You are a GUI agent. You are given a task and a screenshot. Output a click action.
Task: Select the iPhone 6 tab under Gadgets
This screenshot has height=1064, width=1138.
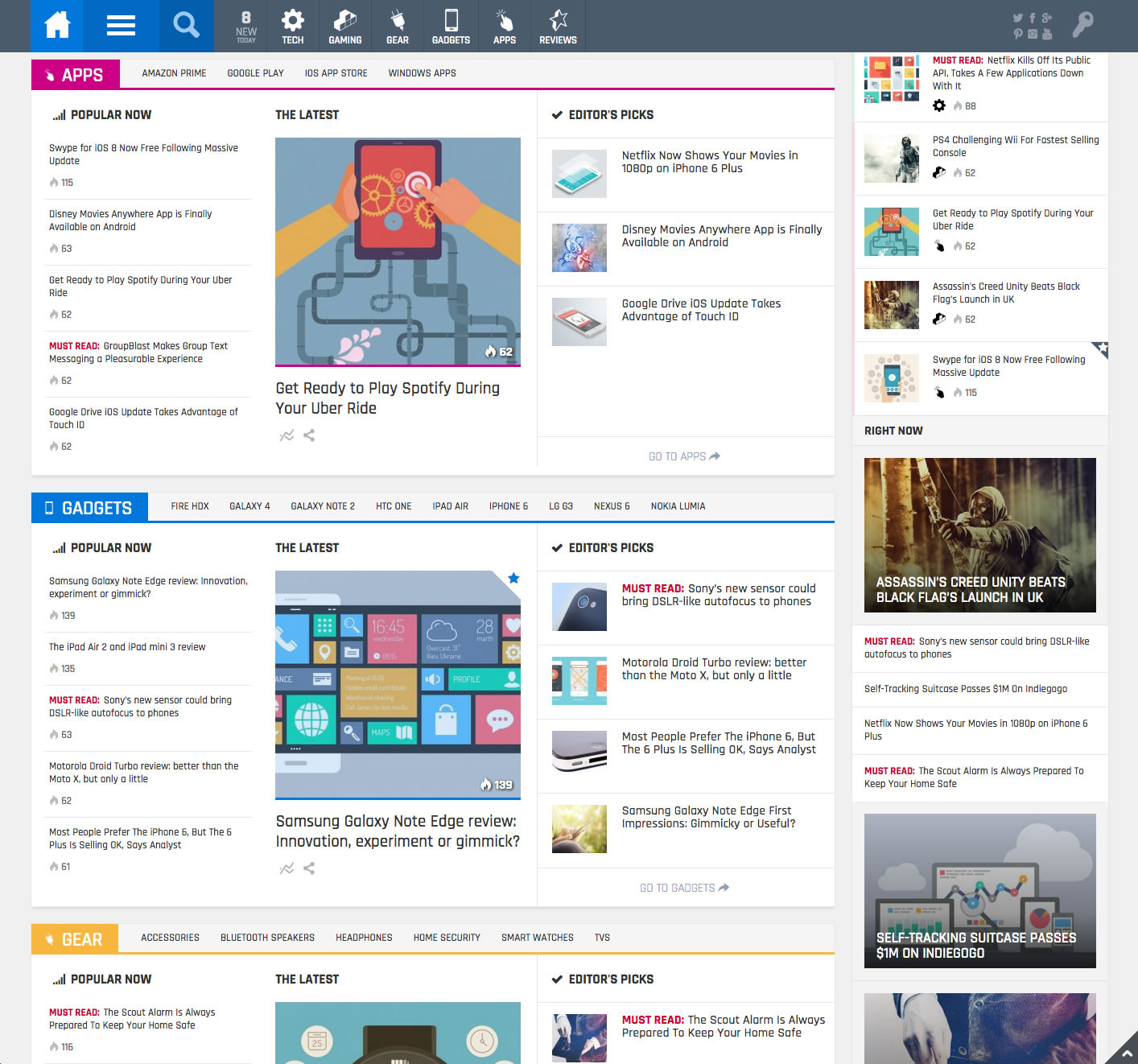pyautogui.click(x=508, y=506)
